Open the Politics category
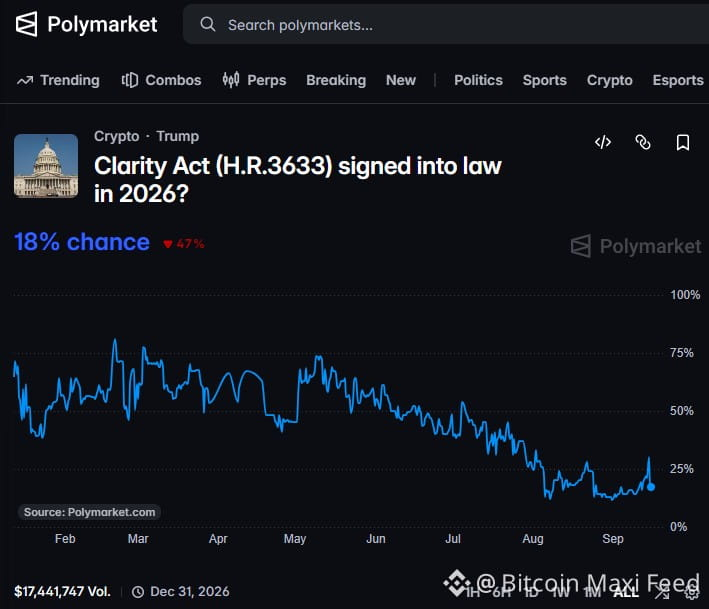 [478, 80]
